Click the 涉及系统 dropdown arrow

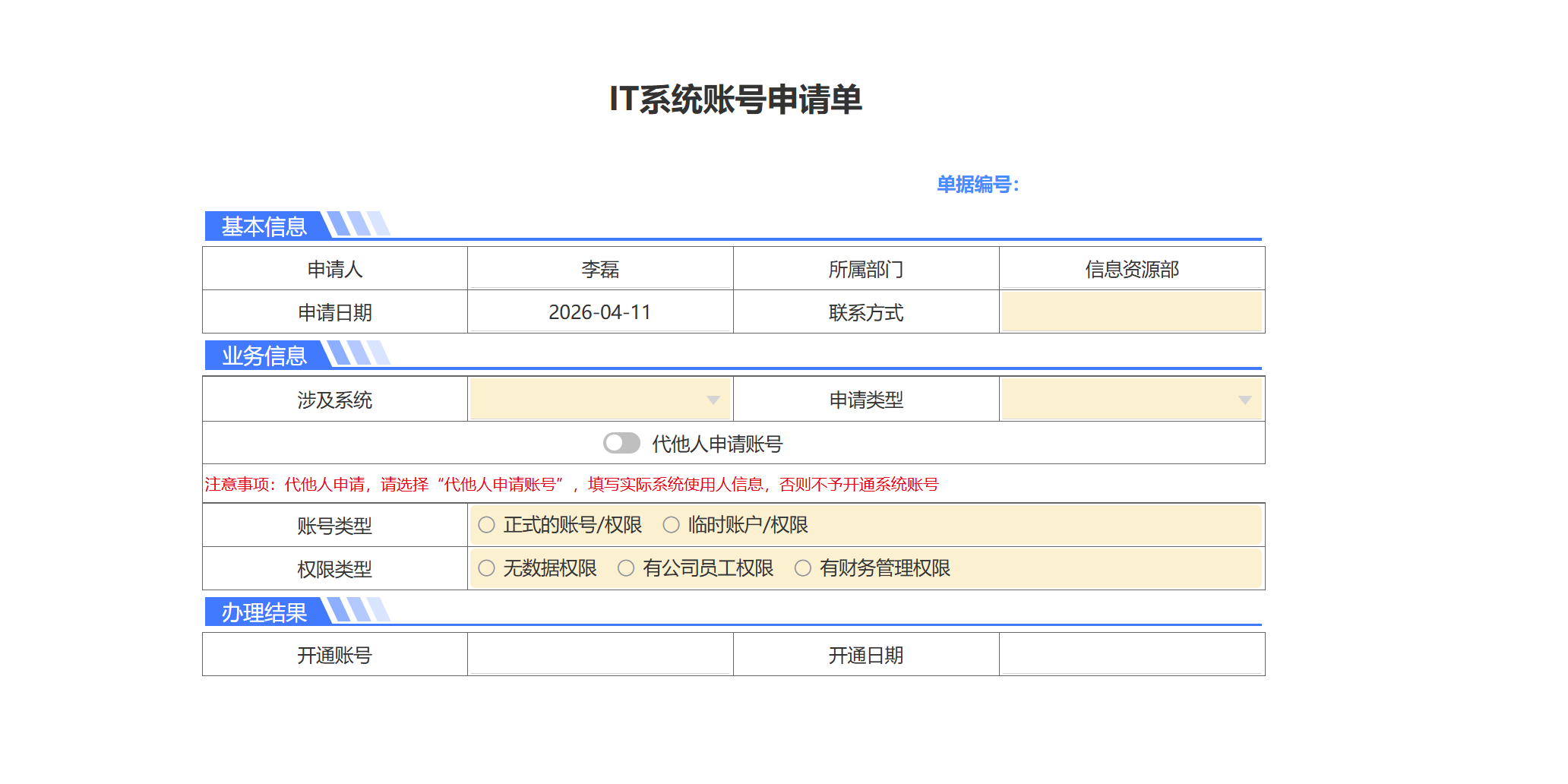click(x=712, y=398)
